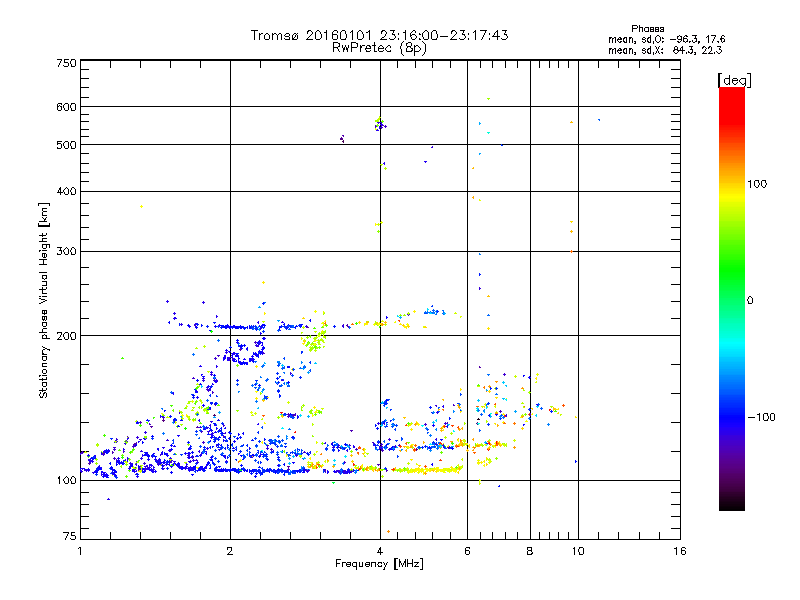This screenshot has height=600, width=800.
Task: Select the subtitle 'RwPretec (8p)'
Action: [379, 48]
